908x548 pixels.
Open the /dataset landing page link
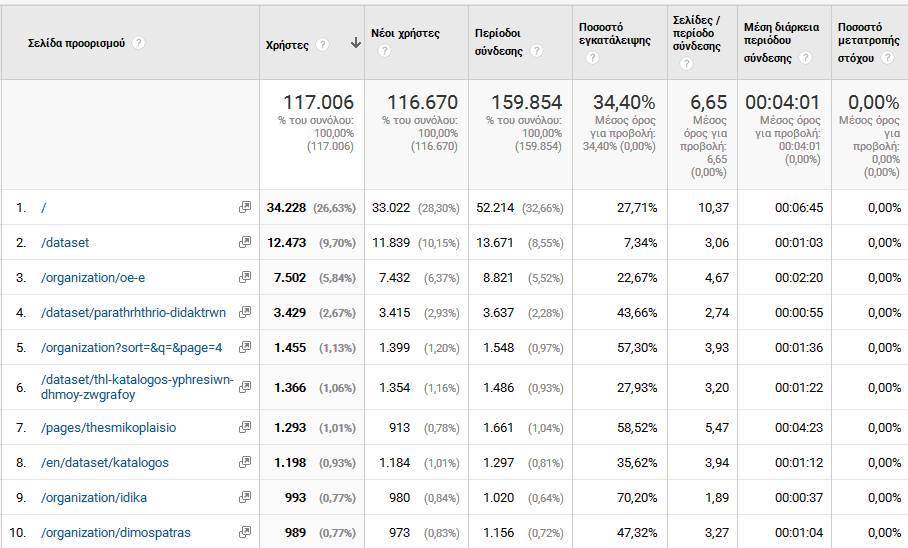pyautogui.click(x=65, y=243)
